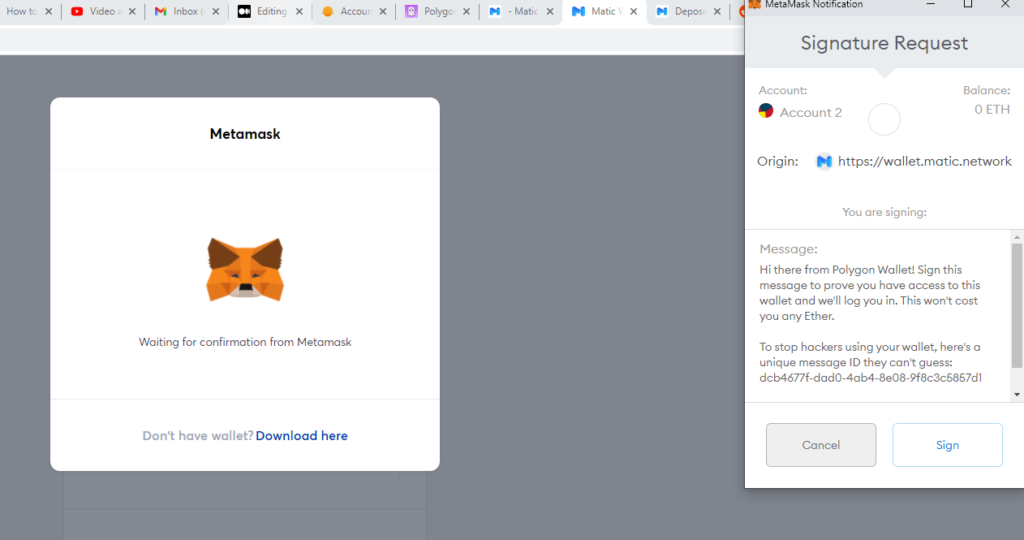Close the active Matic Wallet tab
The image size is (1024, 540).
tap(631, 12)
